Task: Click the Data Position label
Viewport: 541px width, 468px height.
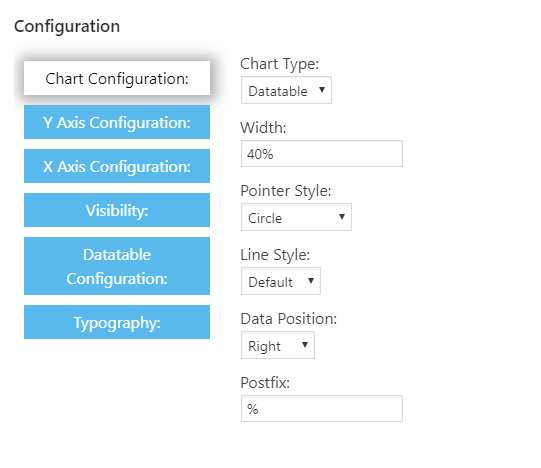Action: [289, 319]
